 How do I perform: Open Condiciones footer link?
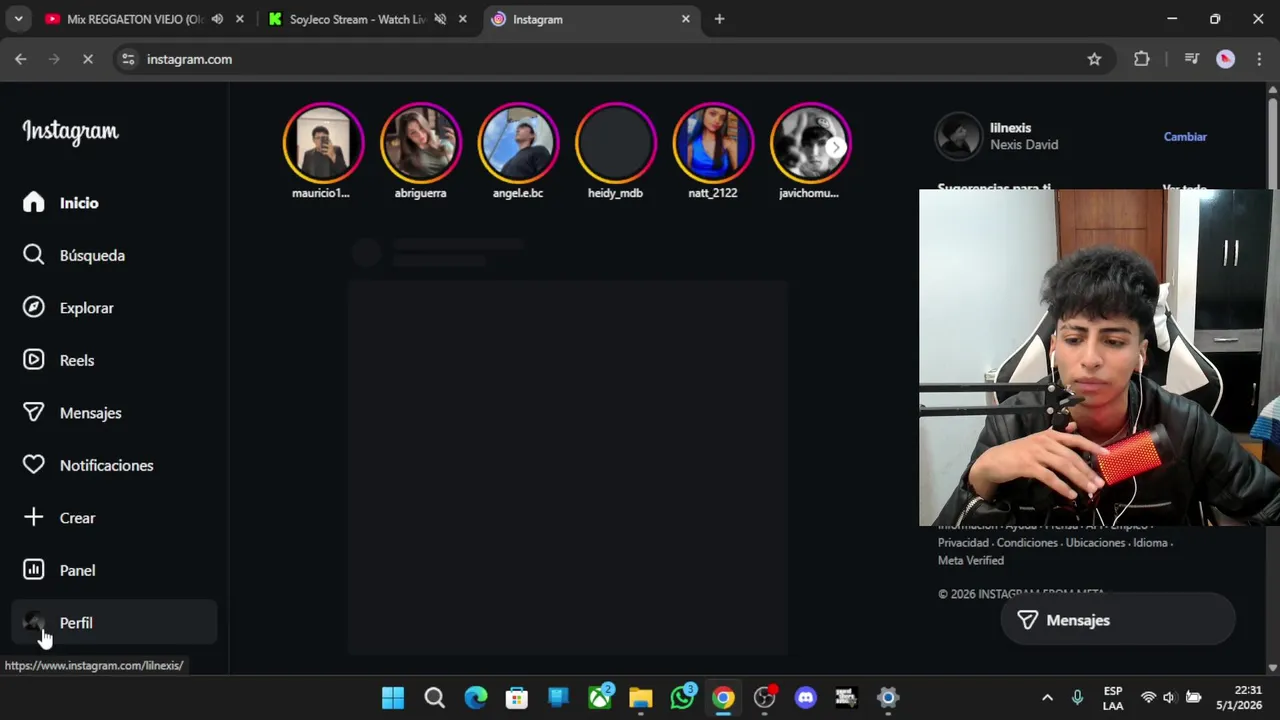tap(1027, 543)
